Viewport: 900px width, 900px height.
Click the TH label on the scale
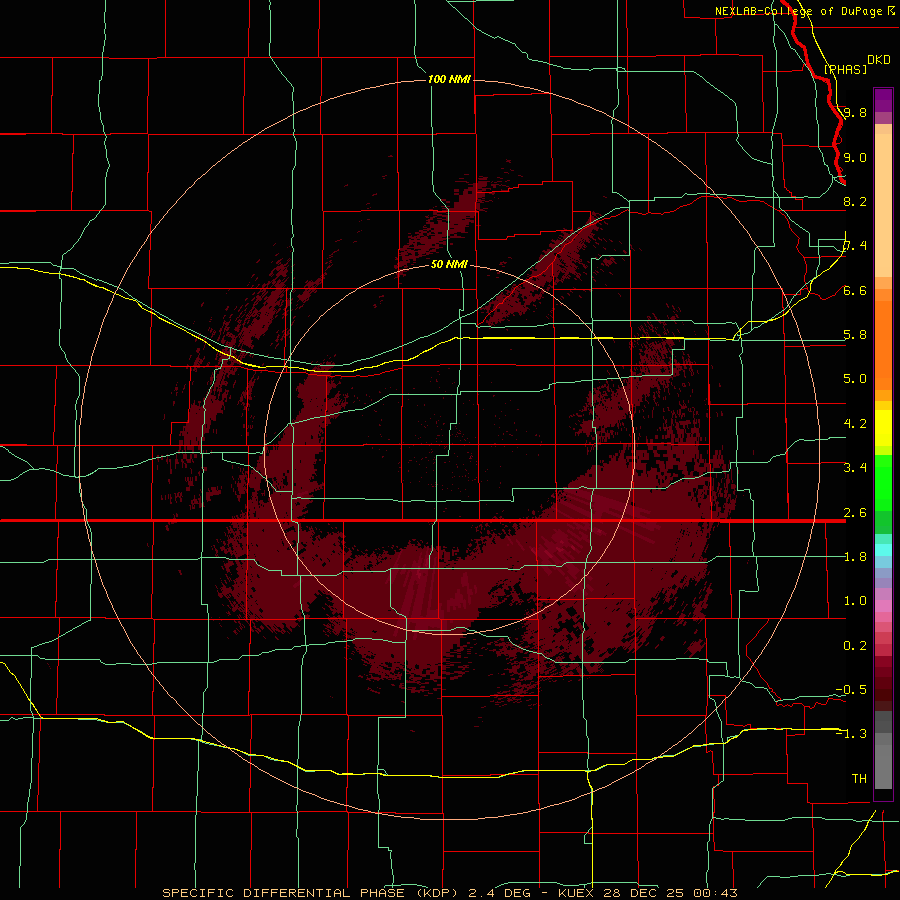tap(859, 779)
